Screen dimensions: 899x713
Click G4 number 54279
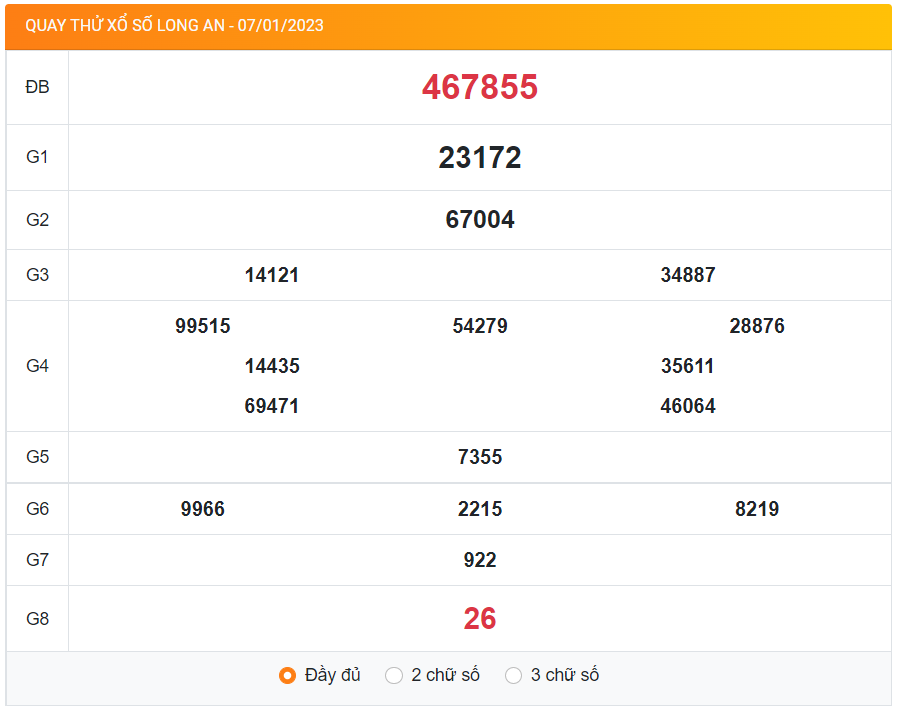pos(480,326)
